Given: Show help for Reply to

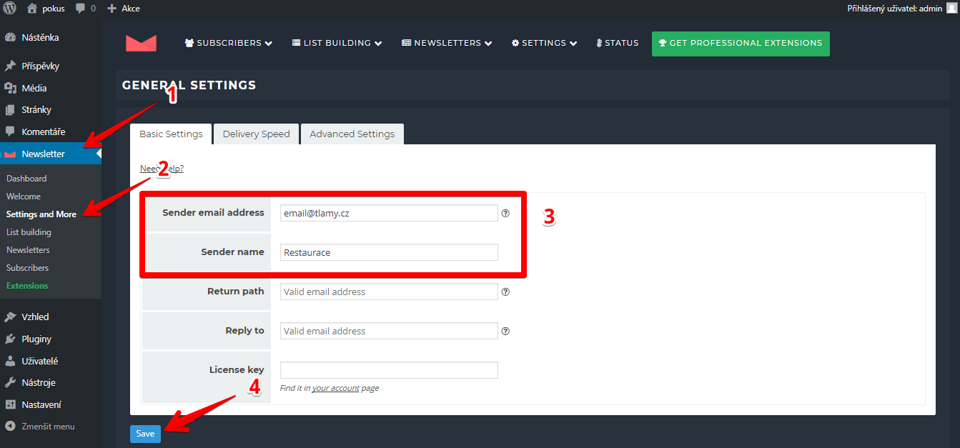Looking at the screenshot, I should 506,331.
